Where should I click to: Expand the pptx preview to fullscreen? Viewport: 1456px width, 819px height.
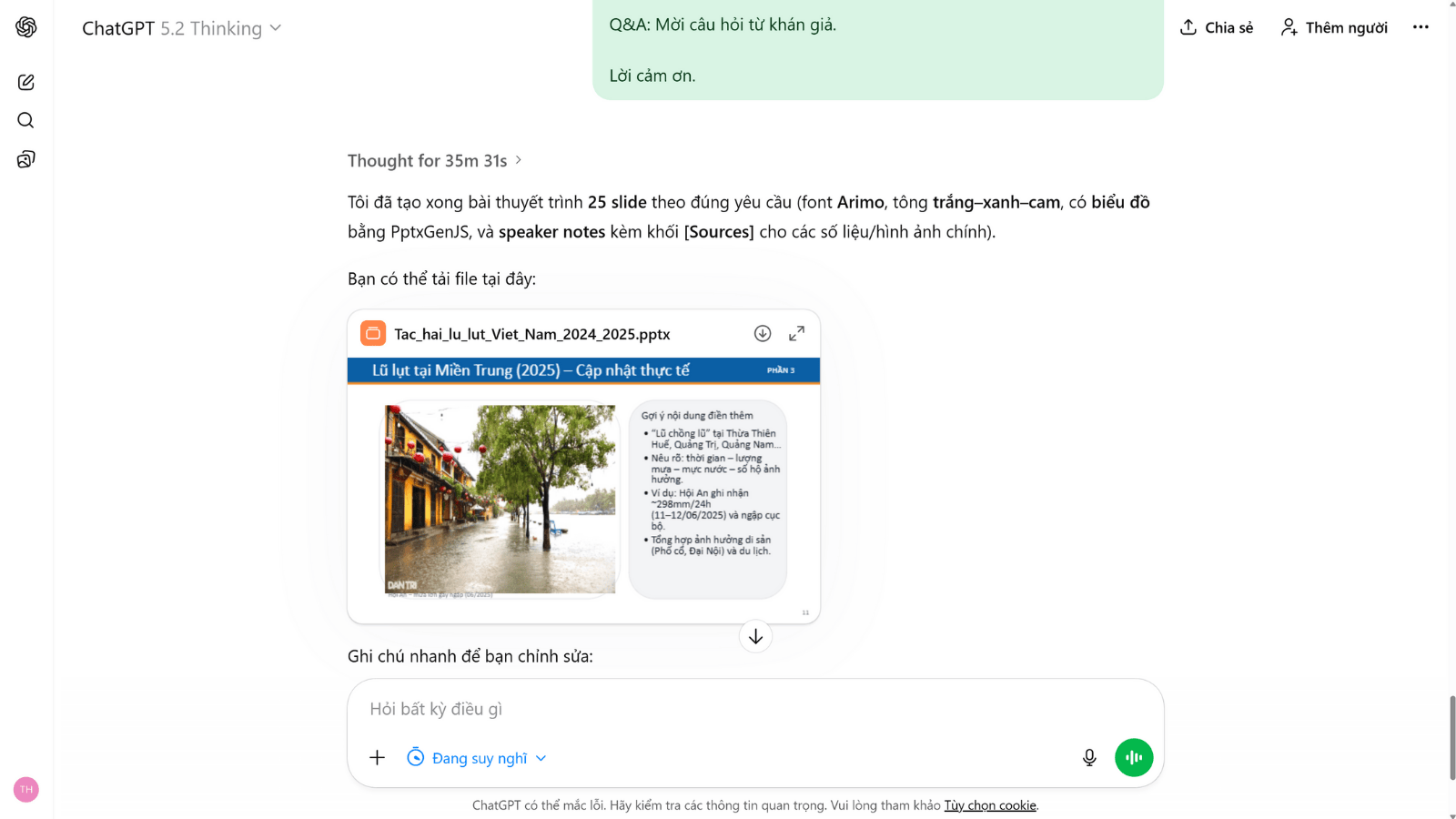(x=796, y=334)
